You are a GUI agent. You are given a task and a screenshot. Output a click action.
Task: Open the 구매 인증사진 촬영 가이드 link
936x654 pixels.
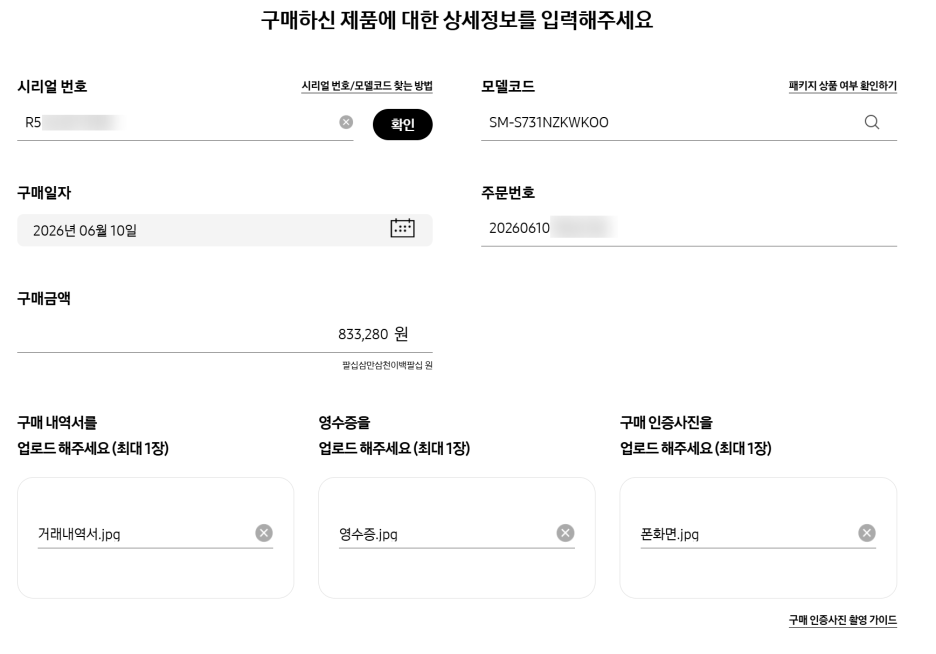pyautogui.click(x=842, y=620)
